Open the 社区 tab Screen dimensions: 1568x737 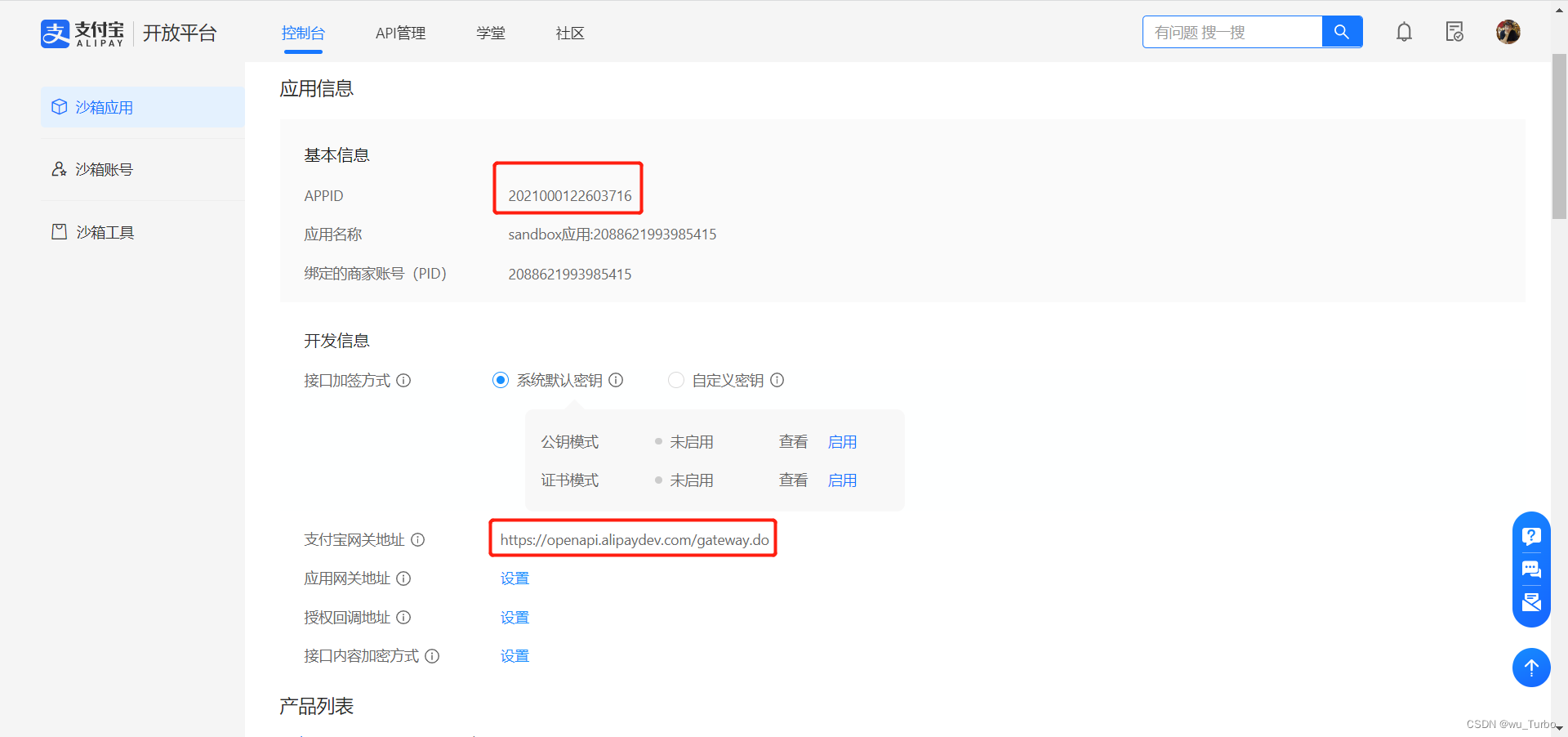(570, 33)
